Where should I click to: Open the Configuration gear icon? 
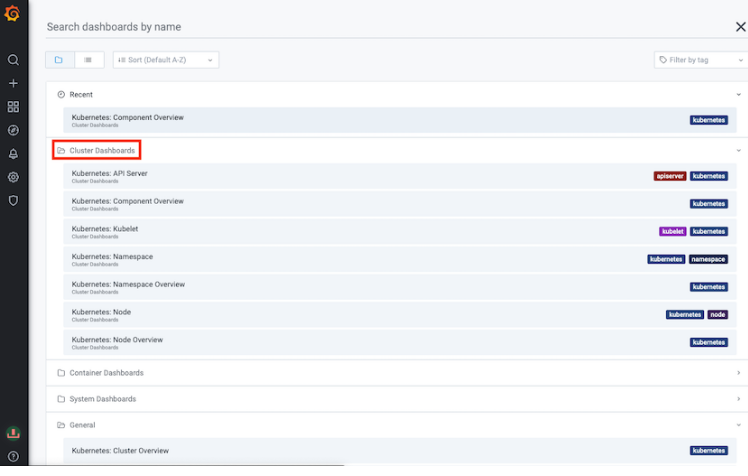pos(13,177)
